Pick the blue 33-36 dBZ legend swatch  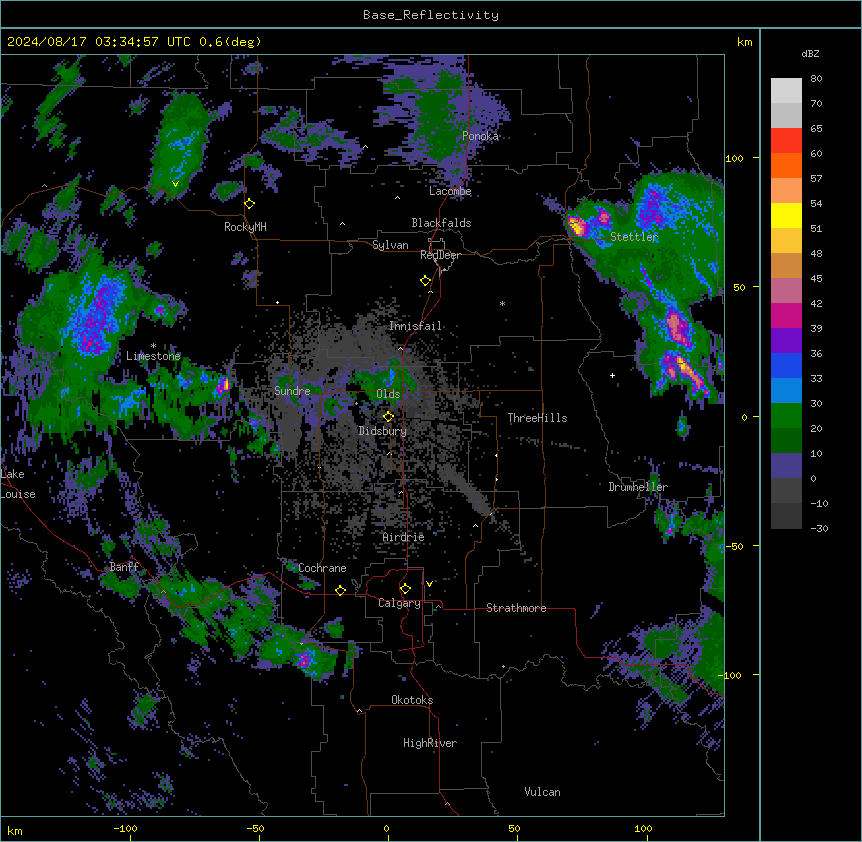(x=786, y=365)
